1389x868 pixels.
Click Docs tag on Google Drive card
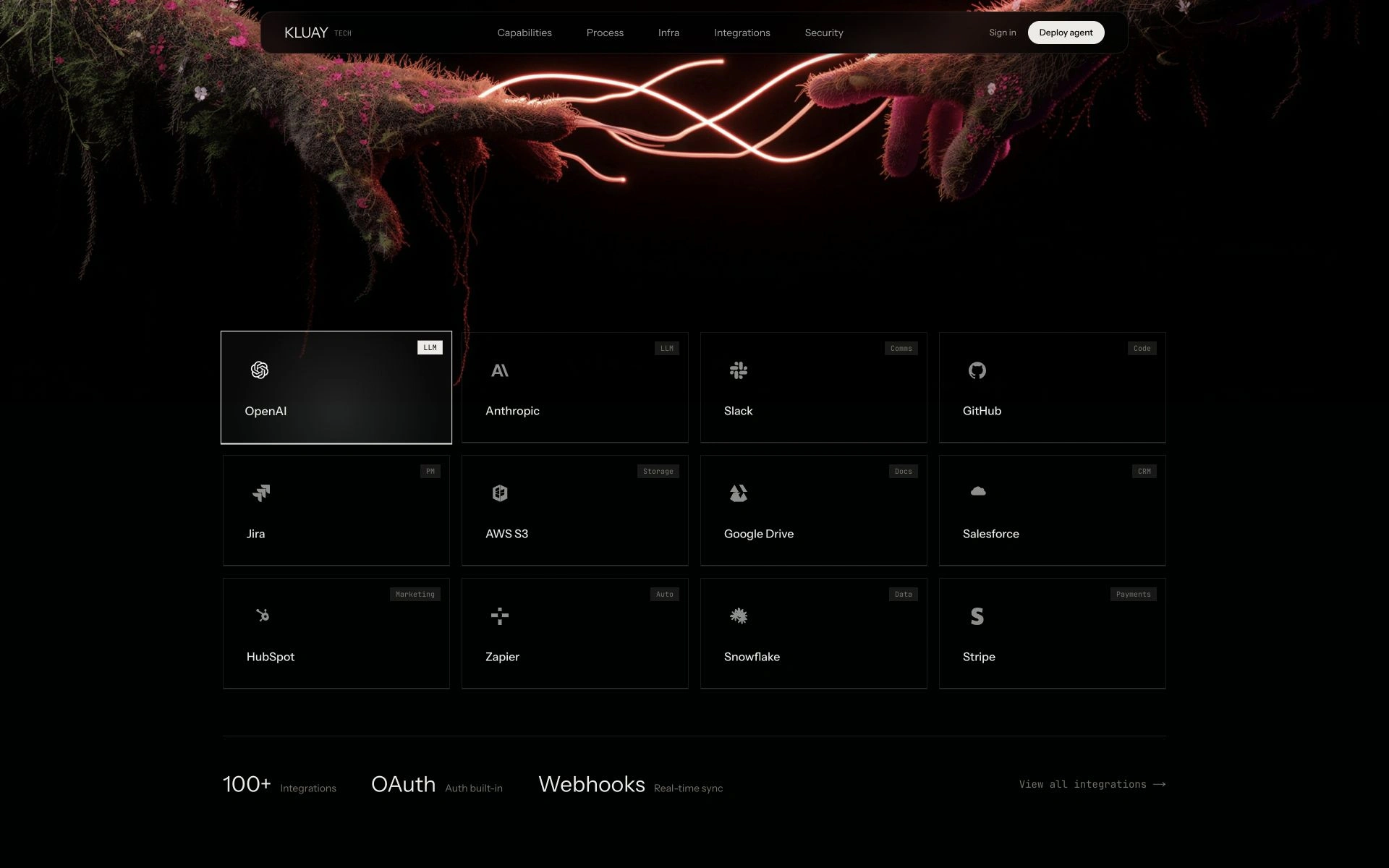point(904,472)
